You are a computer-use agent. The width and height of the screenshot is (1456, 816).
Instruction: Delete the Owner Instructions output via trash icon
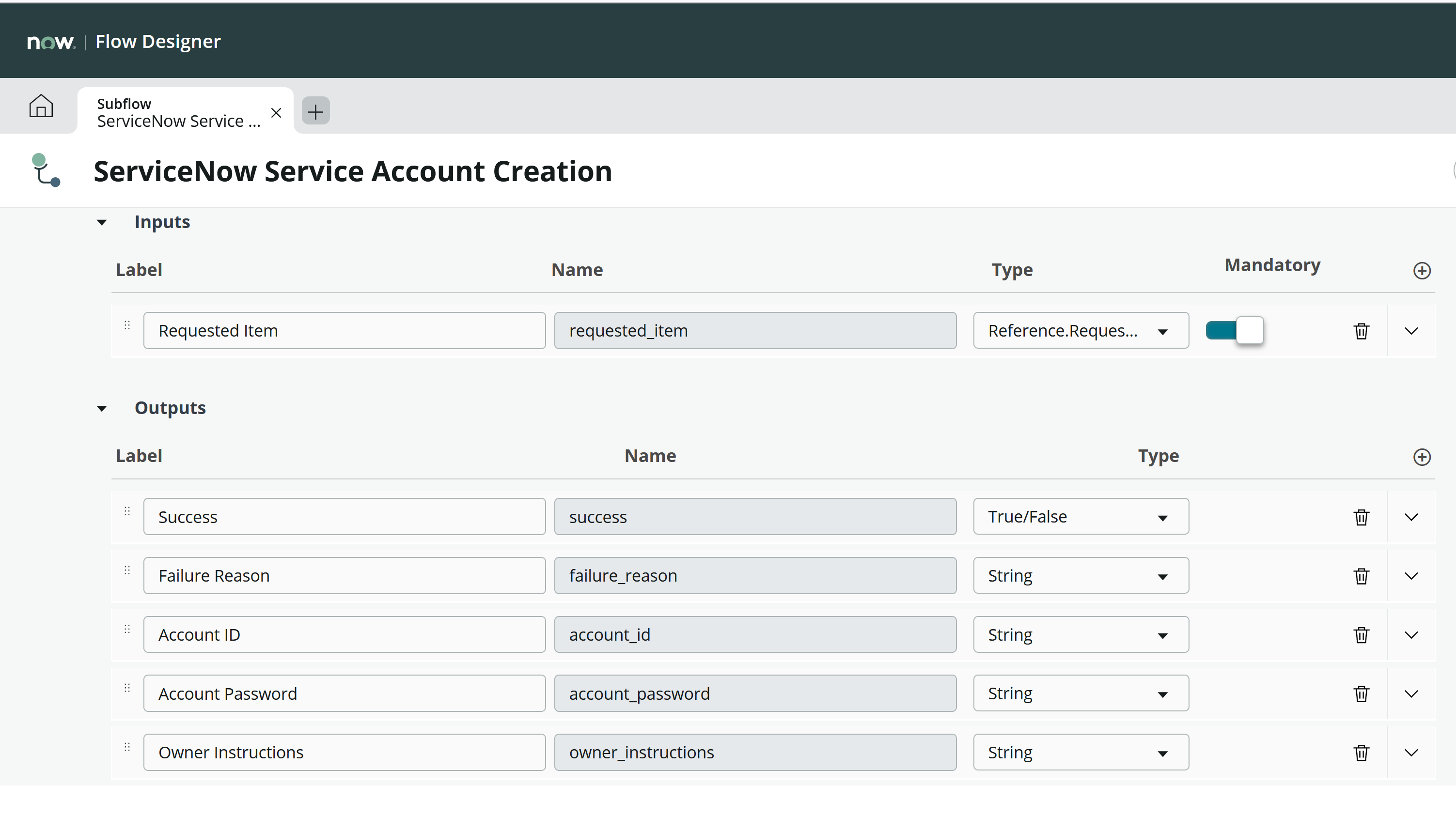tap(1361, 753)
